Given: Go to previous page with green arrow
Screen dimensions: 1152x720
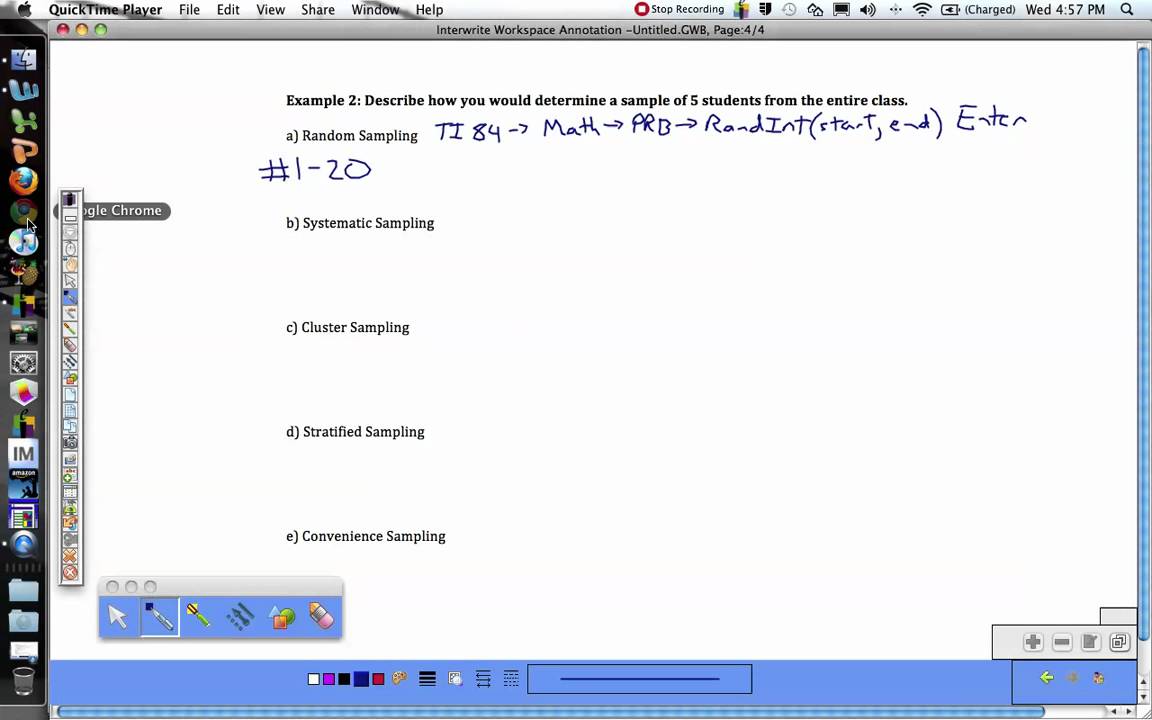Looking at the screenshot, I should point(1047,678).
